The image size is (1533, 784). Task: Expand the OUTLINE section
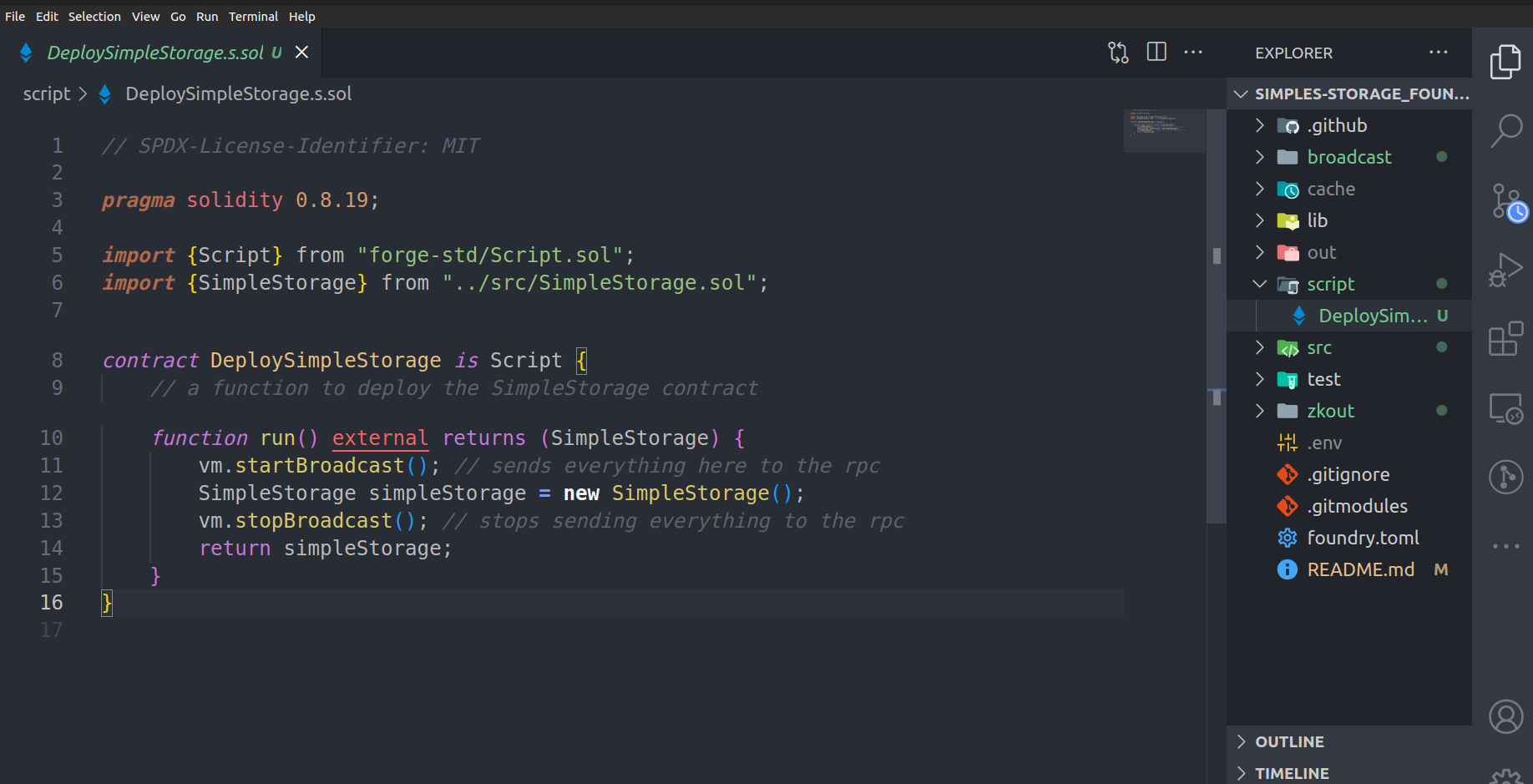(x=1349, y=741)
